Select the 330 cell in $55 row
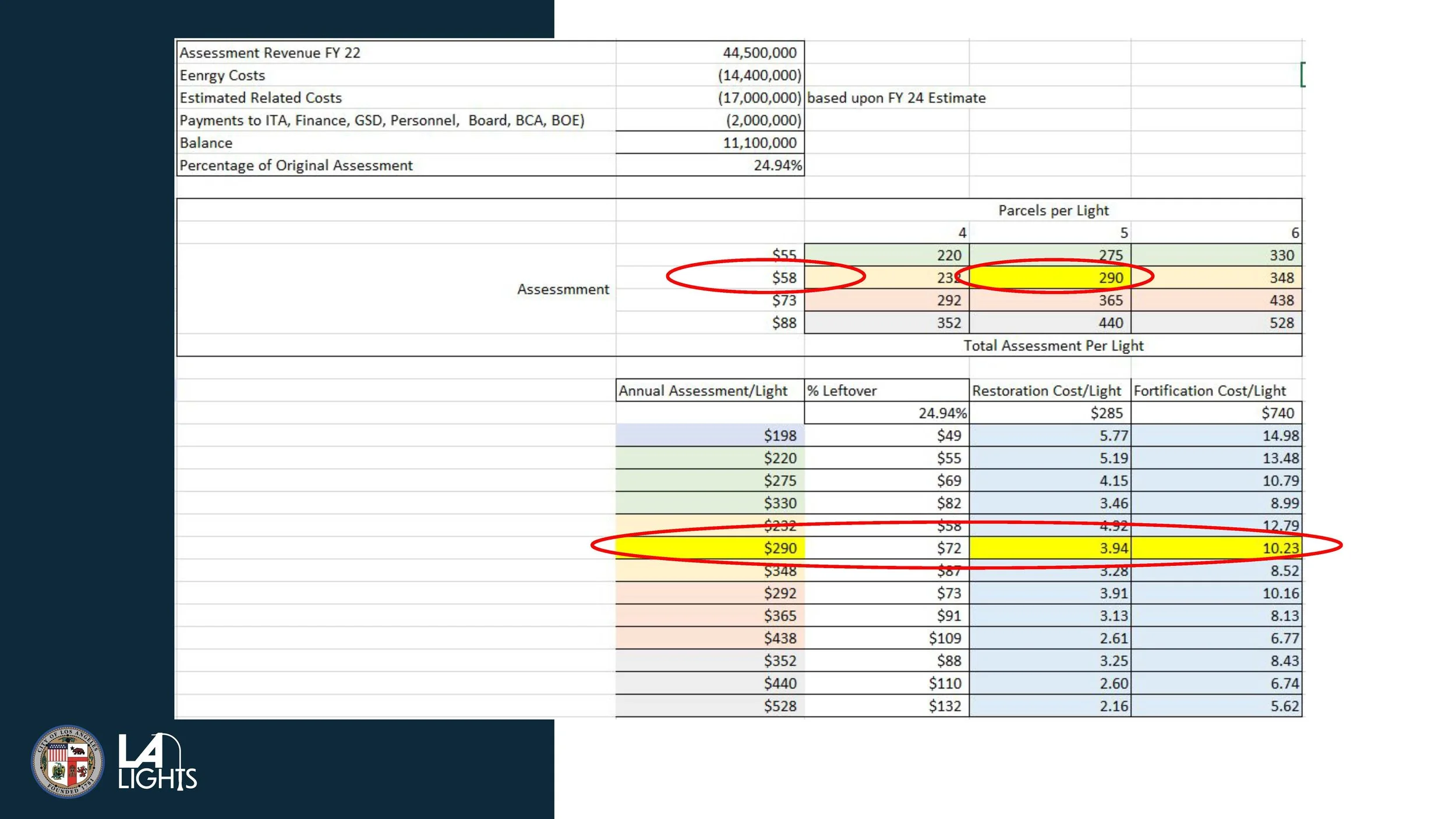Image resolution: width=1456 pixels, height=819 pixels. click(1217, 255)
